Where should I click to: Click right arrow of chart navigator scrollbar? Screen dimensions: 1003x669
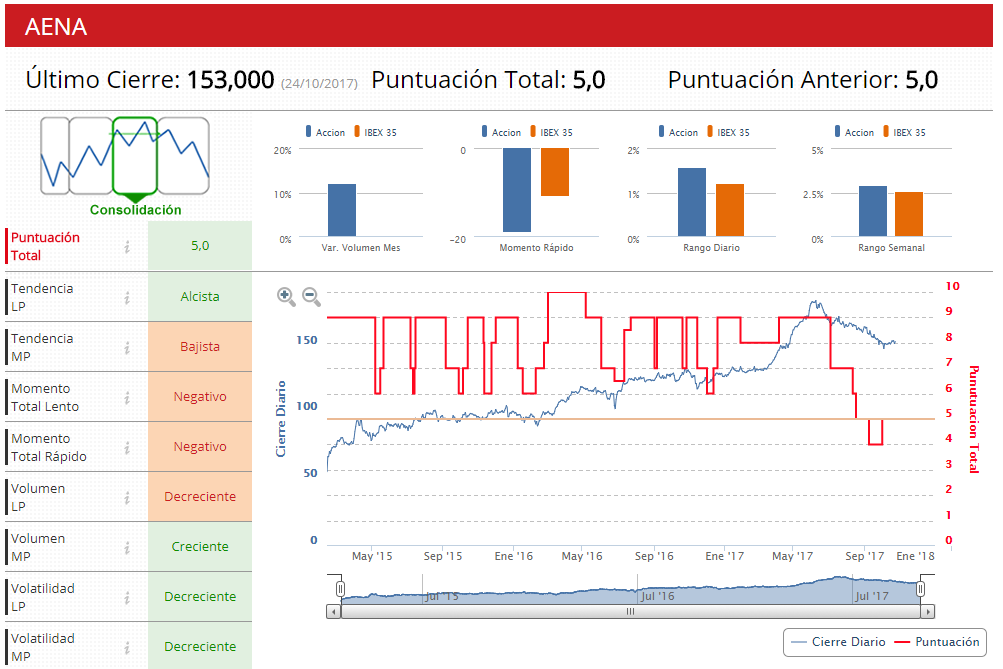pos(928,611)
